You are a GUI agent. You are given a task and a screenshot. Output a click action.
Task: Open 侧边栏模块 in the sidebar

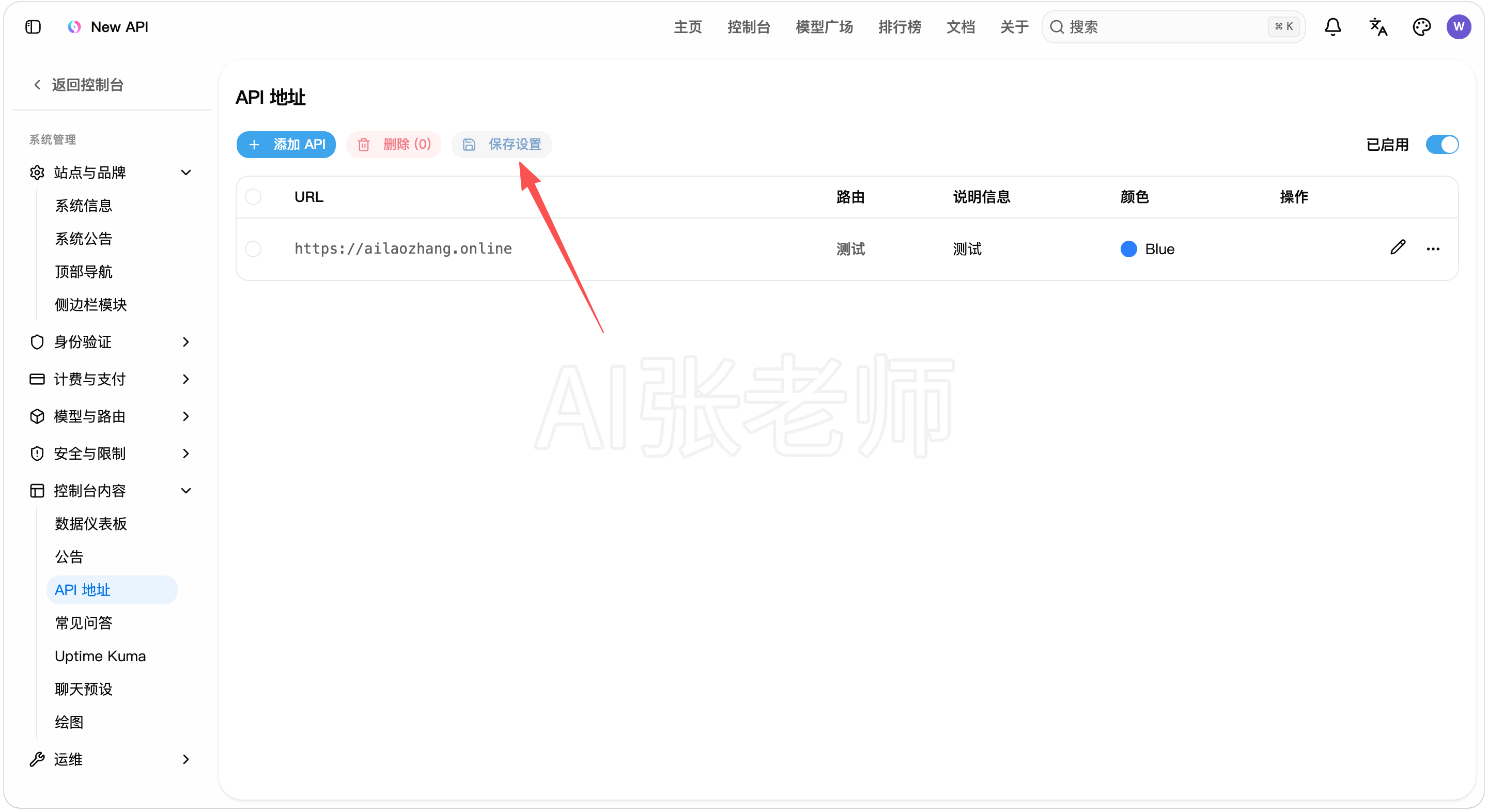pyautogui.click(x=91, y=305)
